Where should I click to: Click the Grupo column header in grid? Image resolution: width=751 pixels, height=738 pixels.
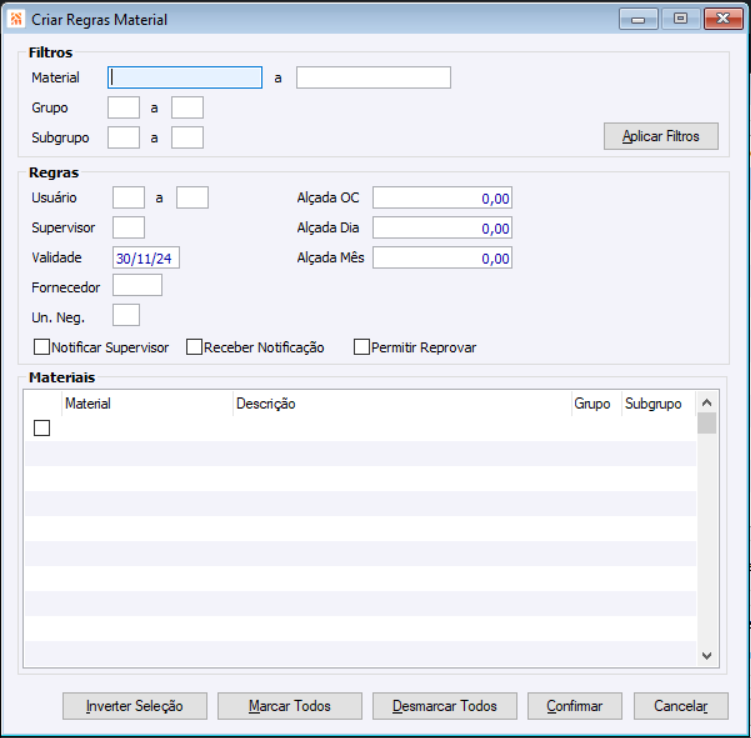tap(596, 403)
